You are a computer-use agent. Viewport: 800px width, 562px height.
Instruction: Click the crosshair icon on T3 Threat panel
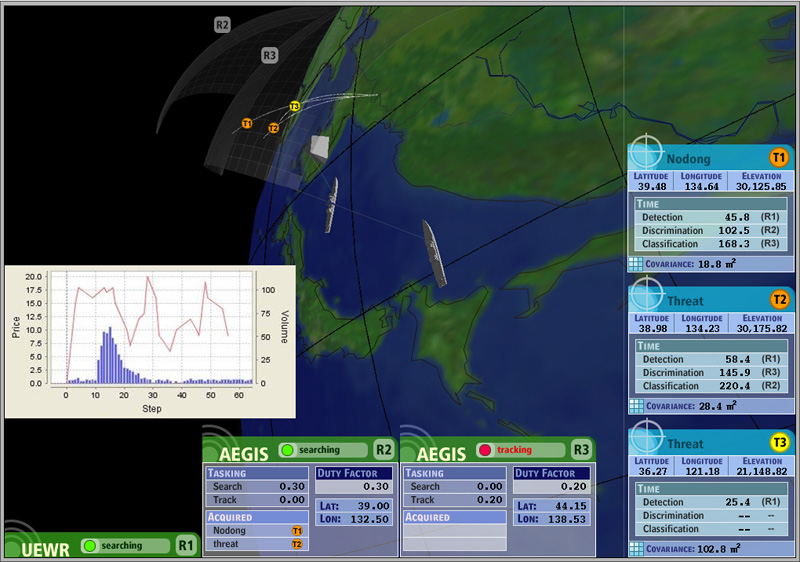click(x=646, y=436)
